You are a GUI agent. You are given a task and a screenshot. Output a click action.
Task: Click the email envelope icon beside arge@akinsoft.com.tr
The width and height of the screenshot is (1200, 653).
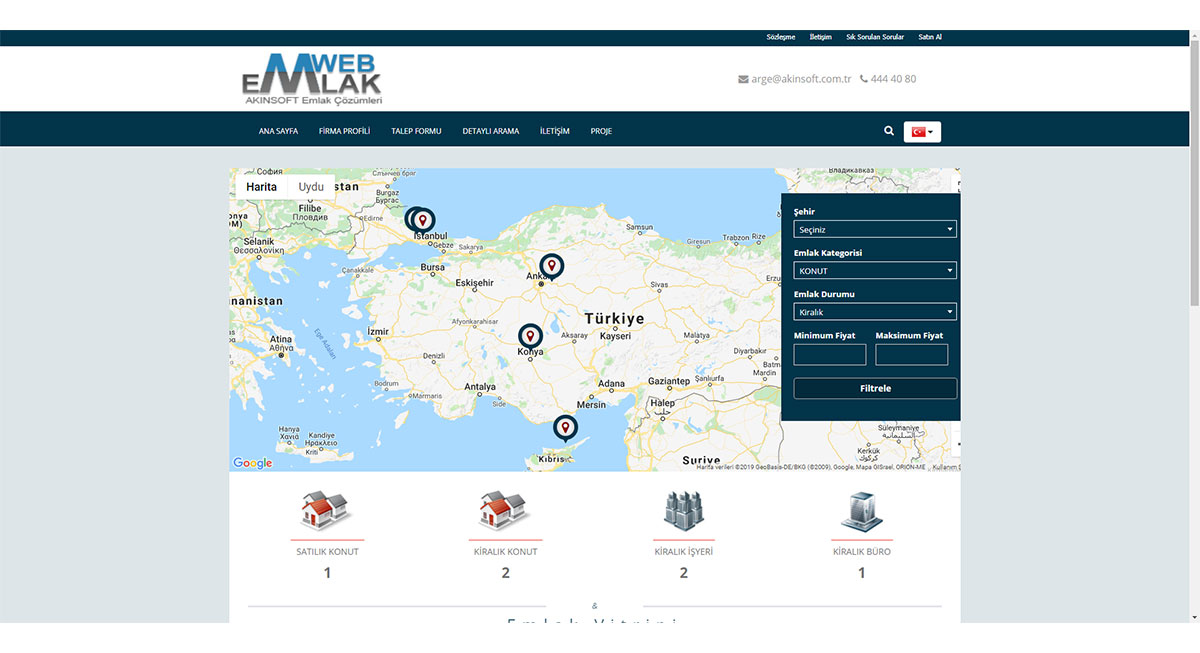[x=742, y=78]
